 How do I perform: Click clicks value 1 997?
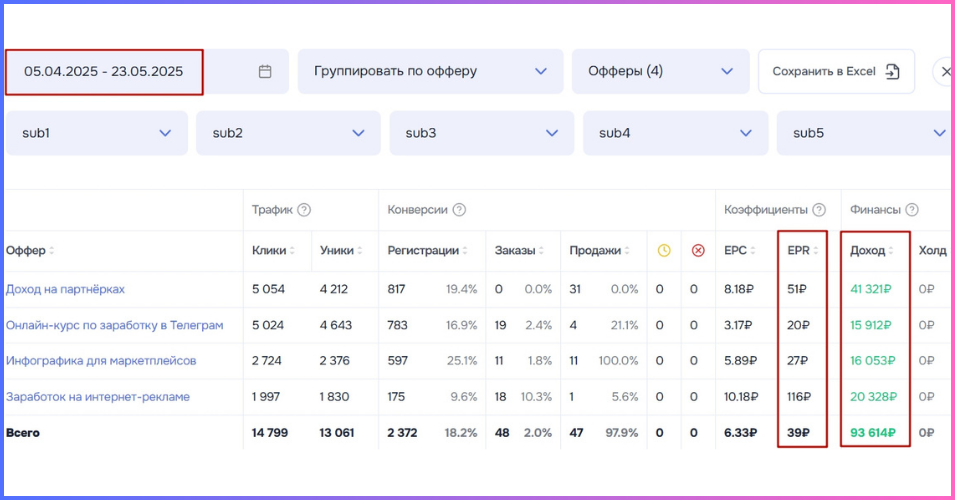266,396
